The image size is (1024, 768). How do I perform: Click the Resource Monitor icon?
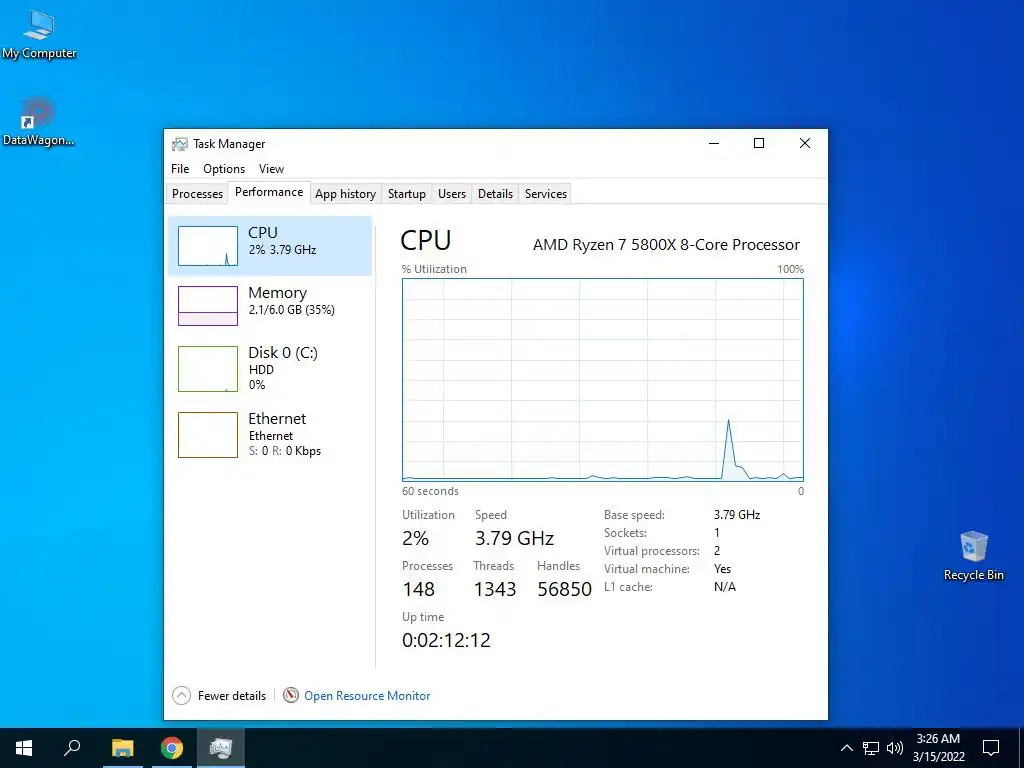291,696
